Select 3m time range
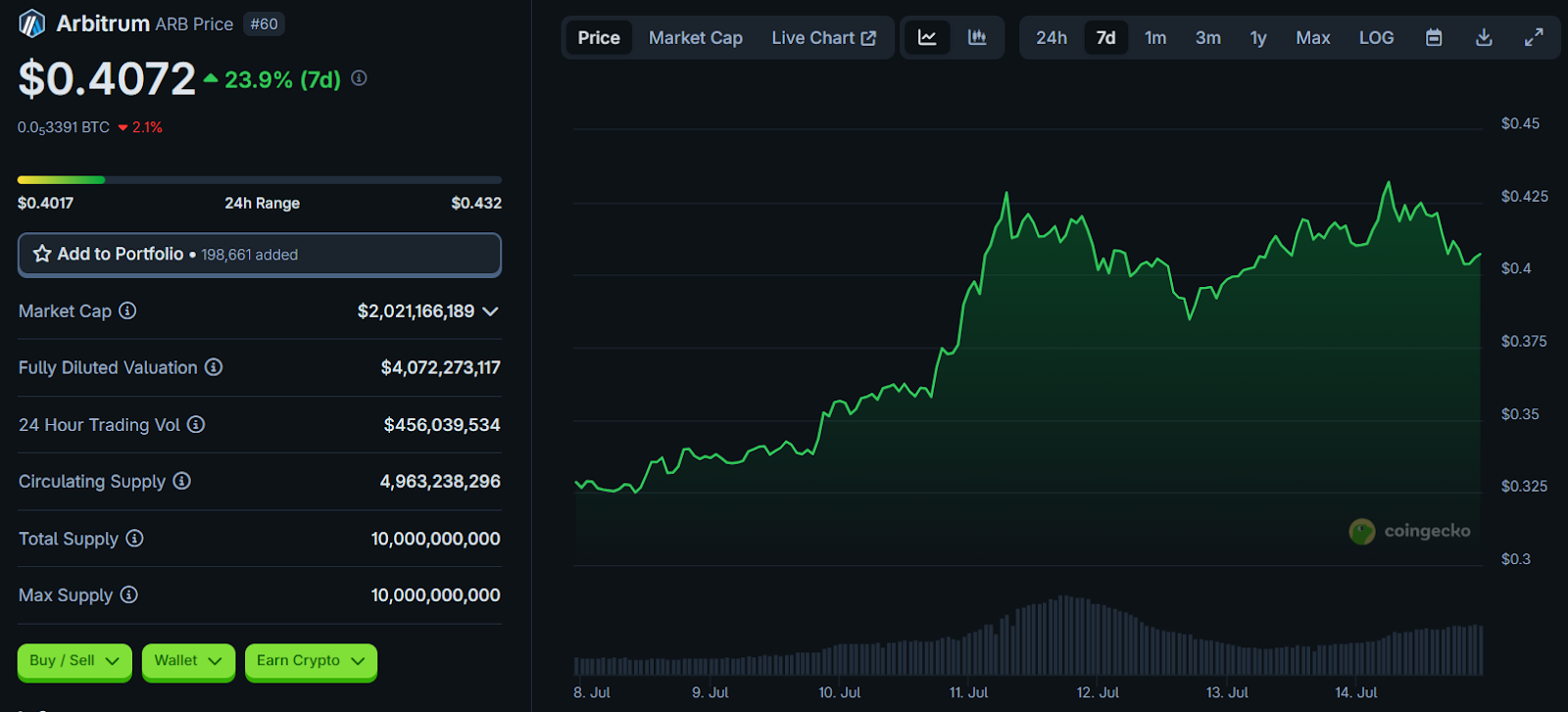The height and width of the screenshot is (712, 1568). pos(1208,37)
